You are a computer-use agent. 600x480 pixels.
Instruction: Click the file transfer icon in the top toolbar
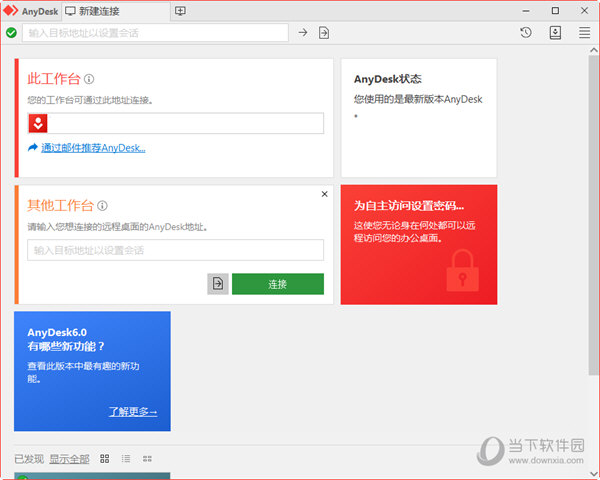pos(324,33)
